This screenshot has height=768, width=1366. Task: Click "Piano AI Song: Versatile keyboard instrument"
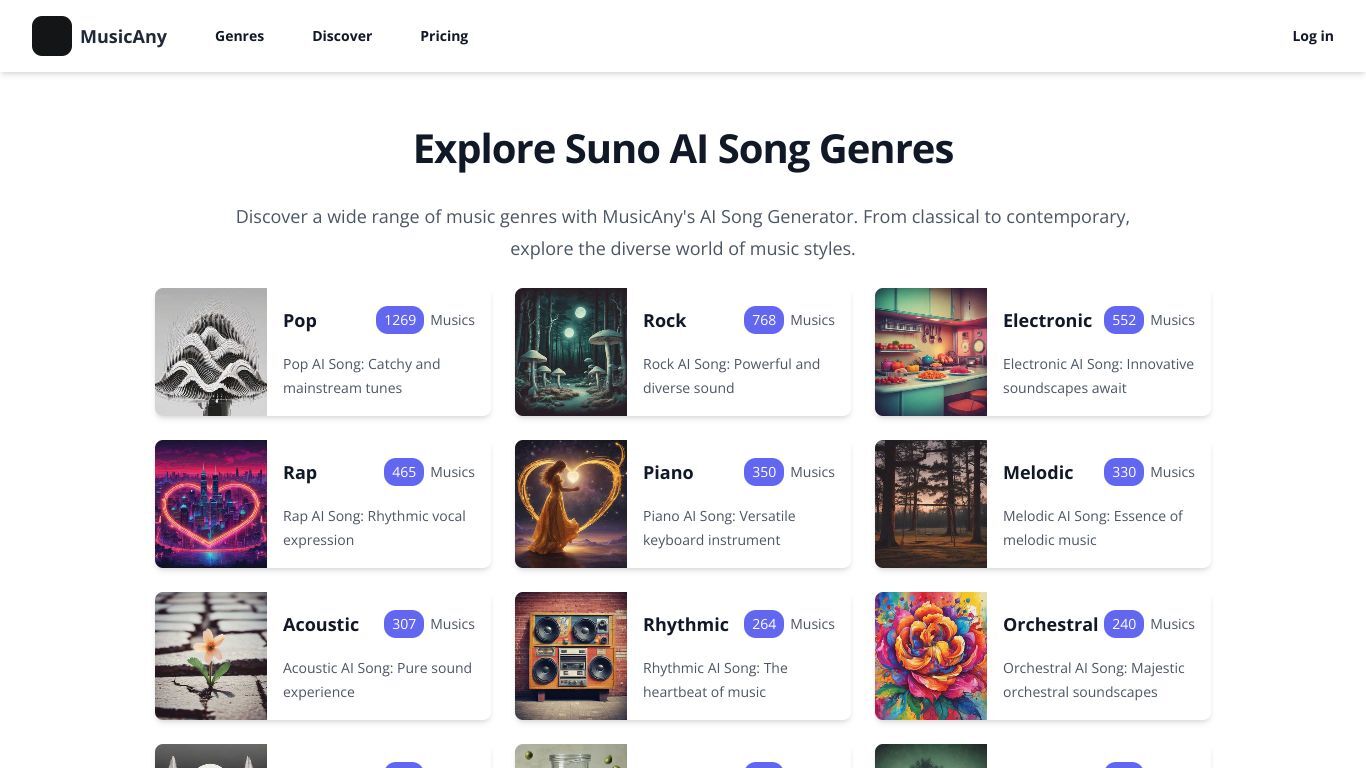pyautogui.click(x=719, y=528)
